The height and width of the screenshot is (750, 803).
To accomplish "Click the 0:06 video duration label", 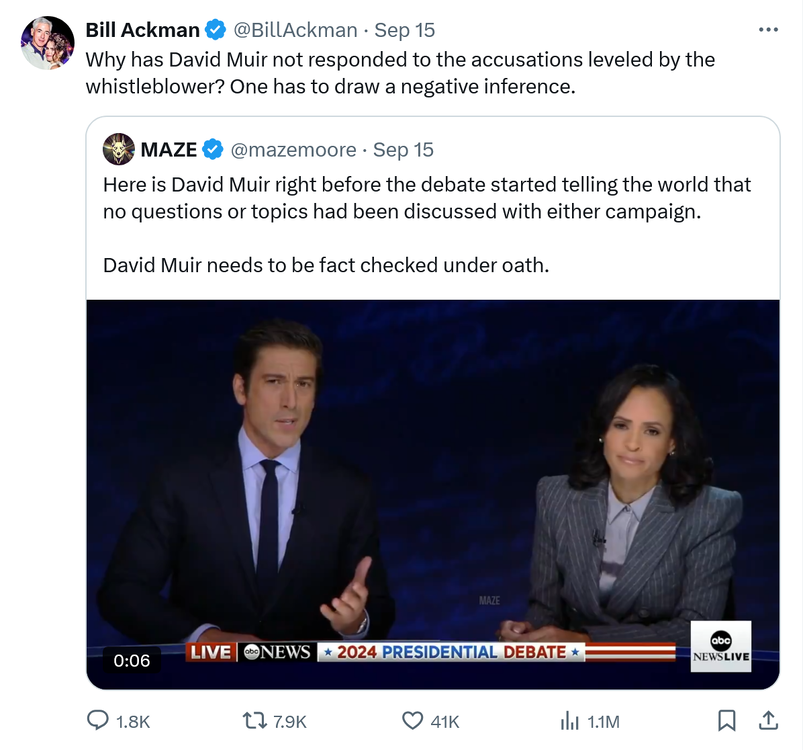I will 132,660.
